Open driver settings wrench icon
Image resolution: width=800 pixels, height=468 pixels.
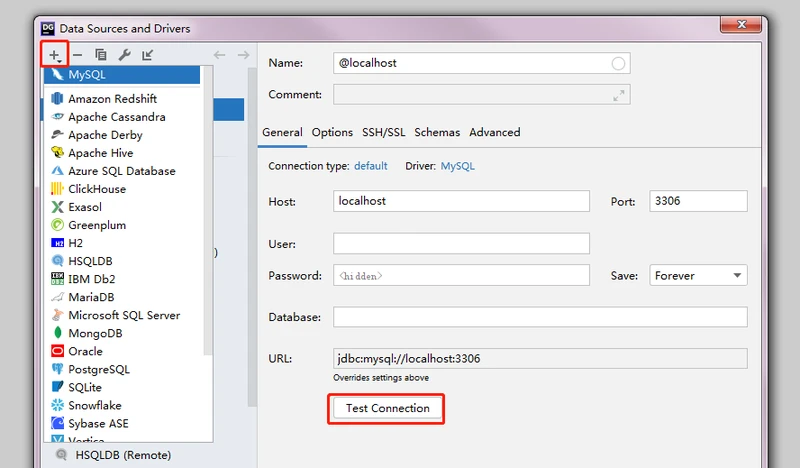(125, 55)
